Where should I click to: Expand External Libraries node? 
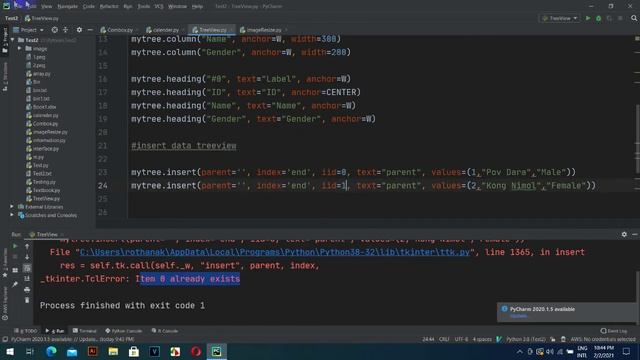pos(12,207)
